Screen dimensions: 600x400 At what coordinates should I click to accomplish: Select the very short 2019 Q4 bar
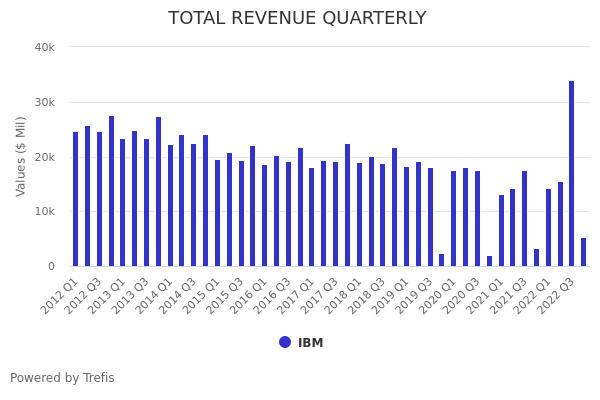441,260
